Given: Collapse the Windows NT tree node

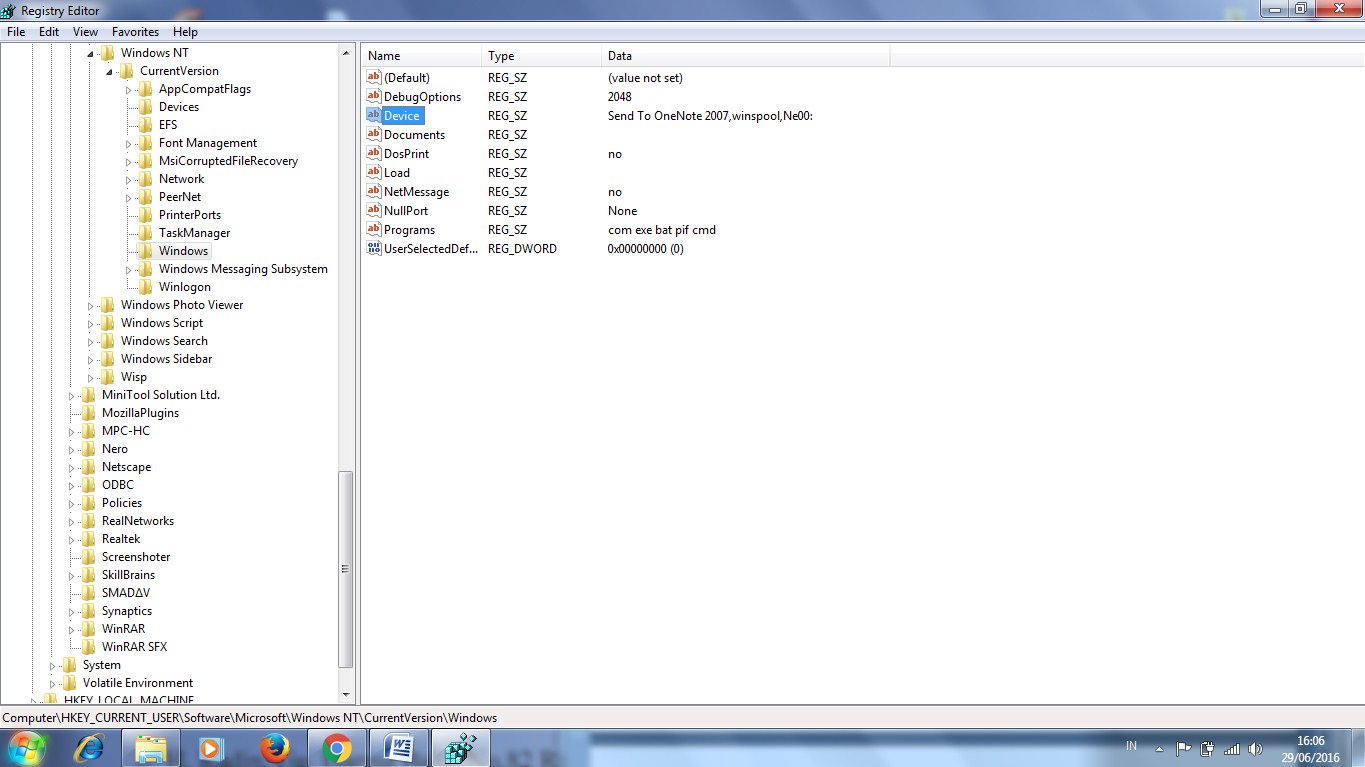Looking at the screenshot, I should point(89,54).
